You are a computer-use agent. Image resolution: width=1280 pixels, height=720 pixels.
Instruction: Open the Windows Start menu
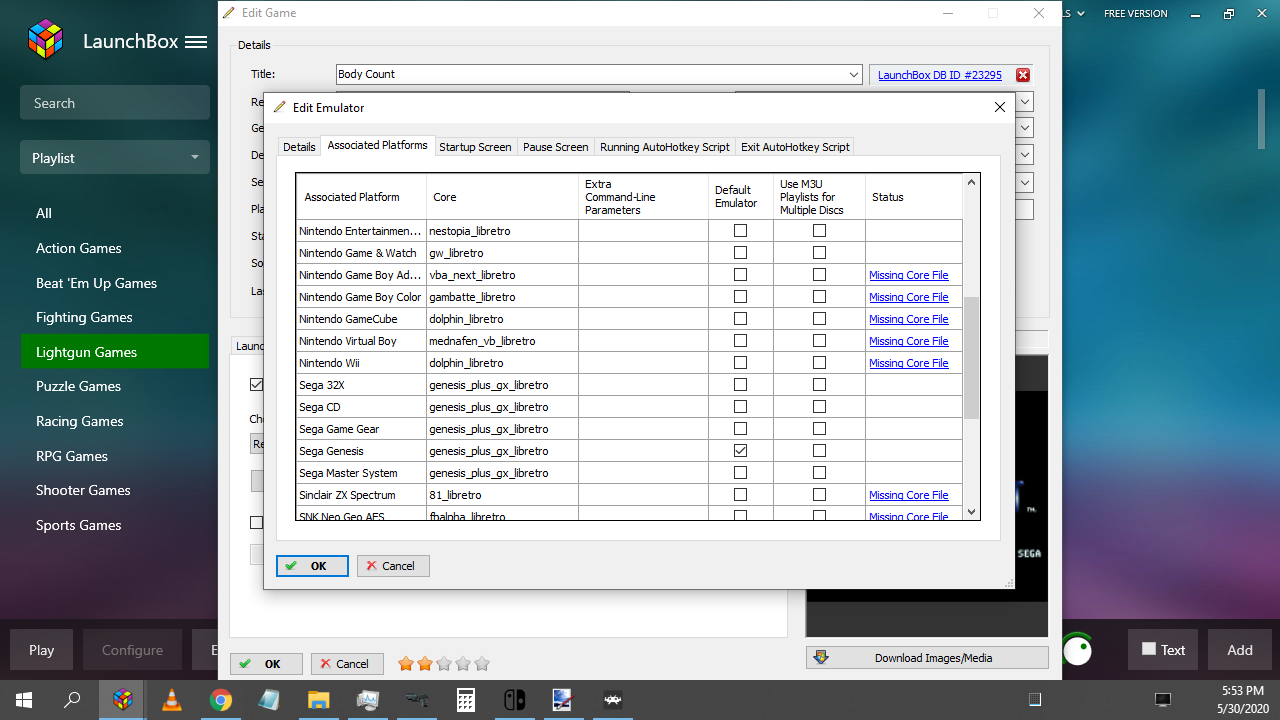pos(24,700)
